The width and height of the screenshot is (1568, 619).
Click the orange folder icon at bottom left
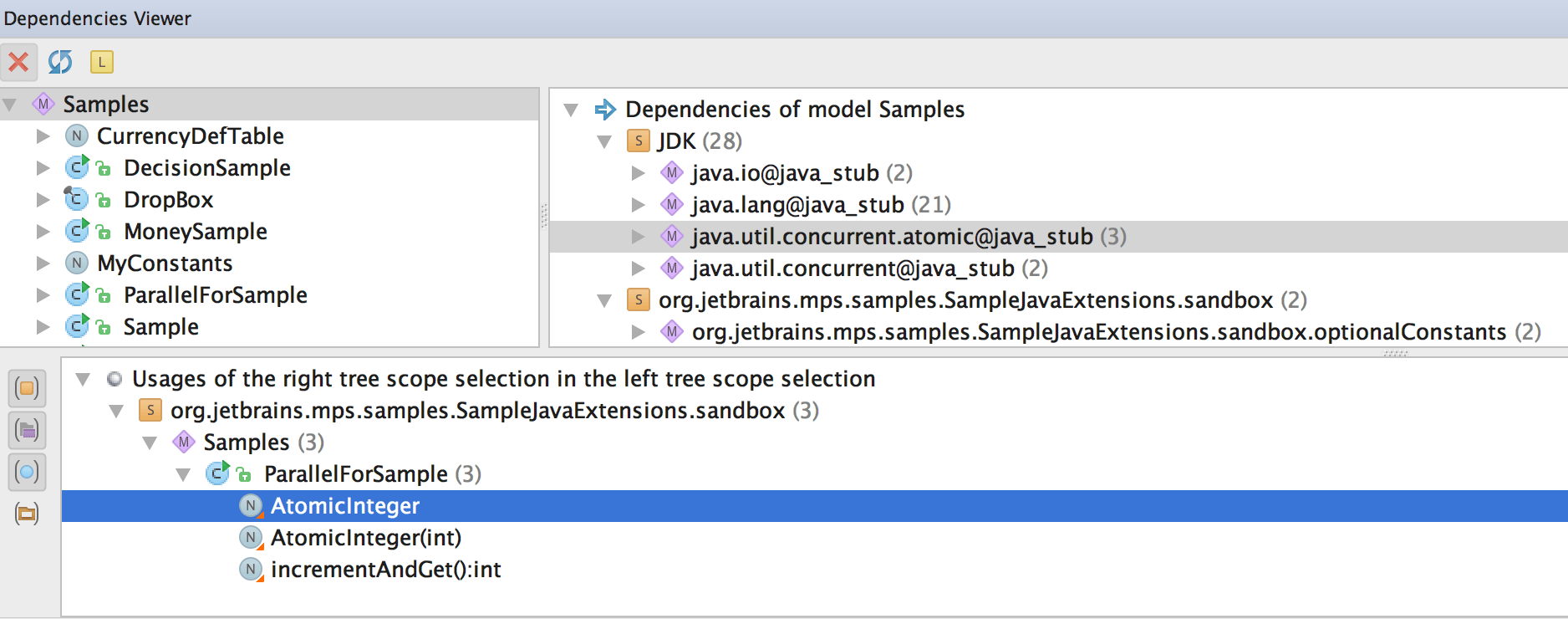[x=27, y=514]
